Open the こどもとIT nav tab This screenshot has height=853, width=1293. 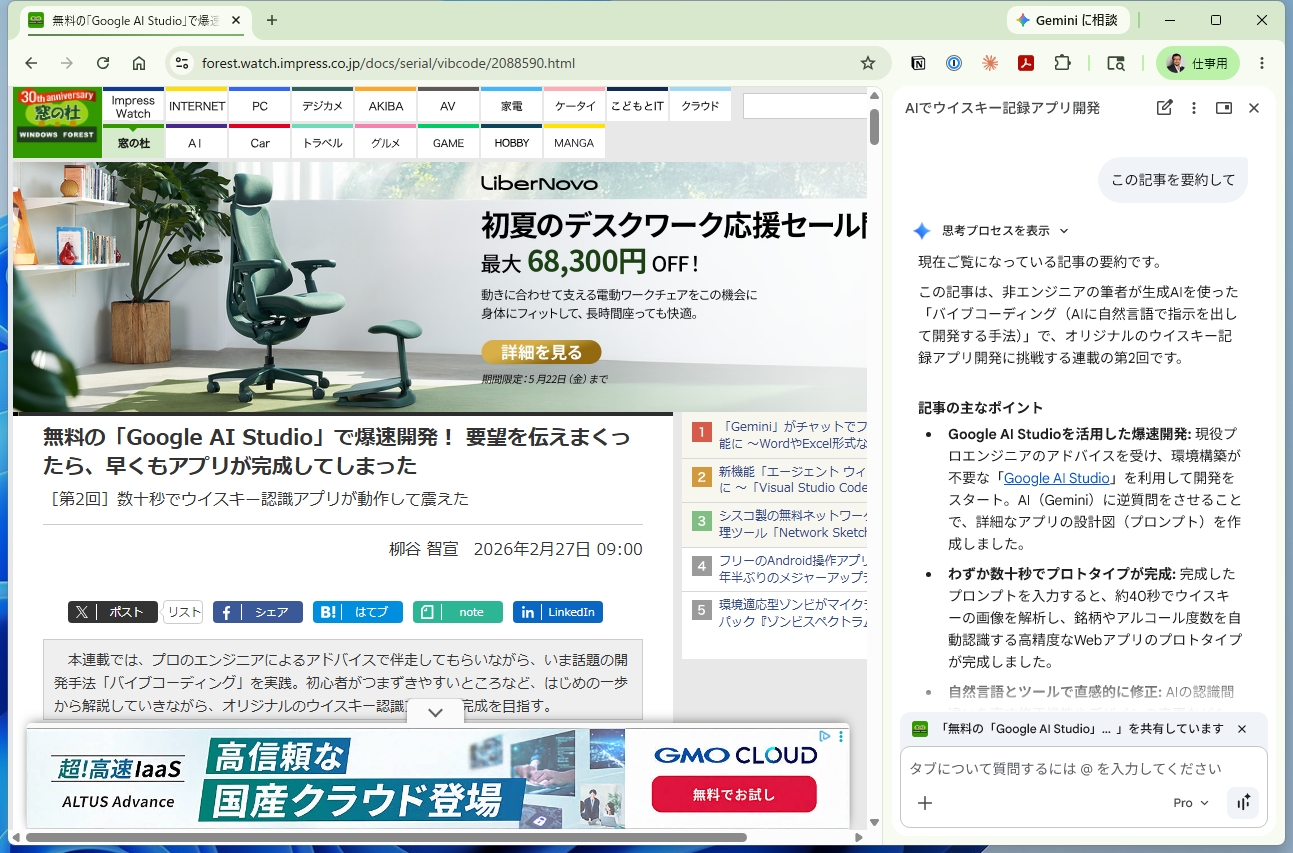click(x=637, y=106)
